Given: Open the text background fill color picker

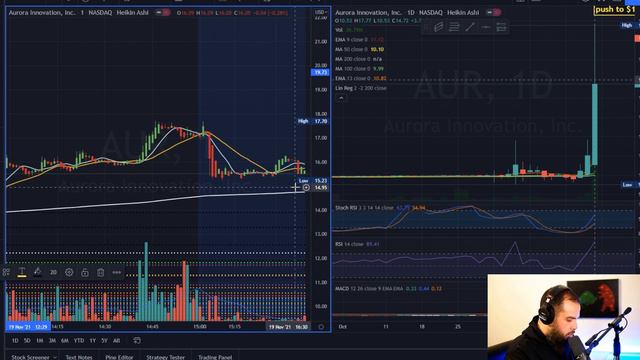Looking at the screenshot, I should click(38, 272).
